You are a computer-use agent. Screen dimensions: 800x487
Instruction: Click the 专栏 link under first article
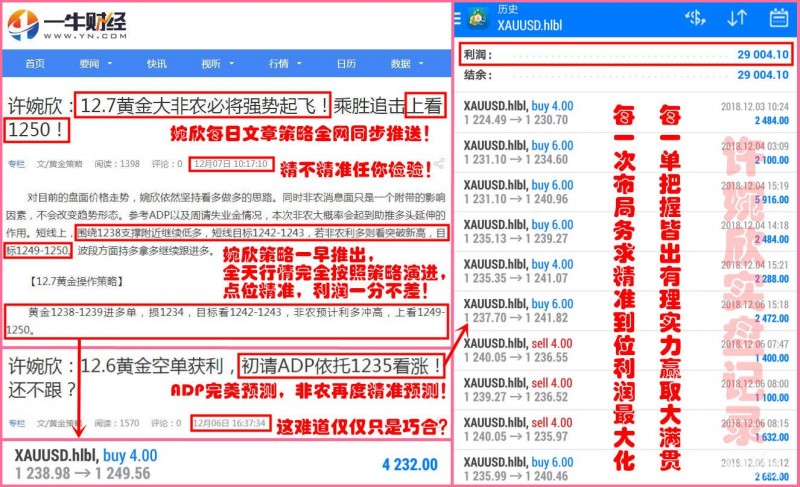(x=17, y=164)
